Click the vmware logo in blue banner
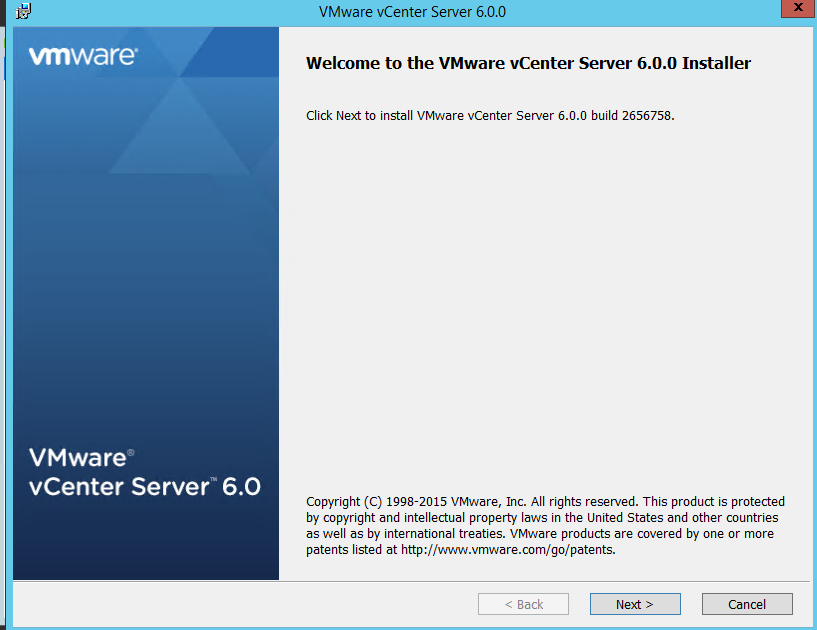 pos(83,56)
